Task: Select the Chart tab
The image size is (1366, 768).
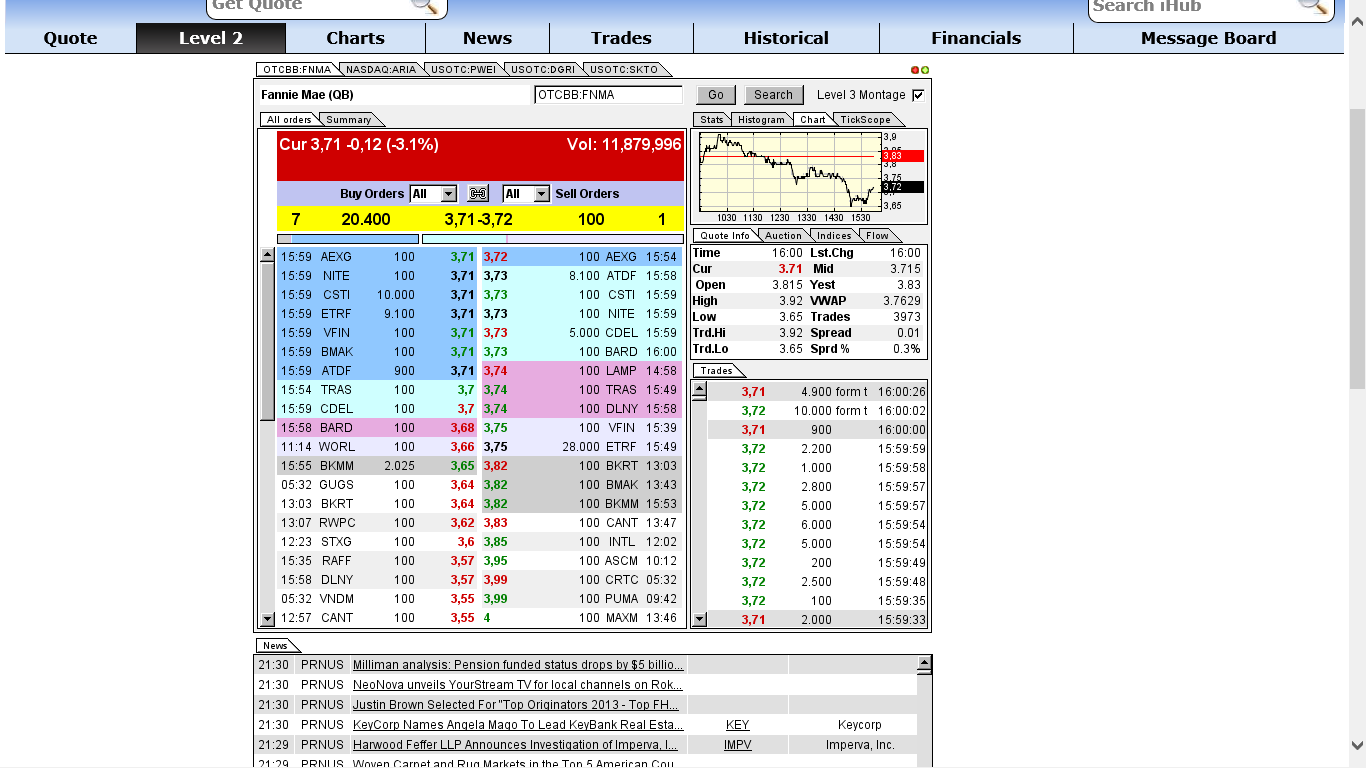Action: [813, 120]
